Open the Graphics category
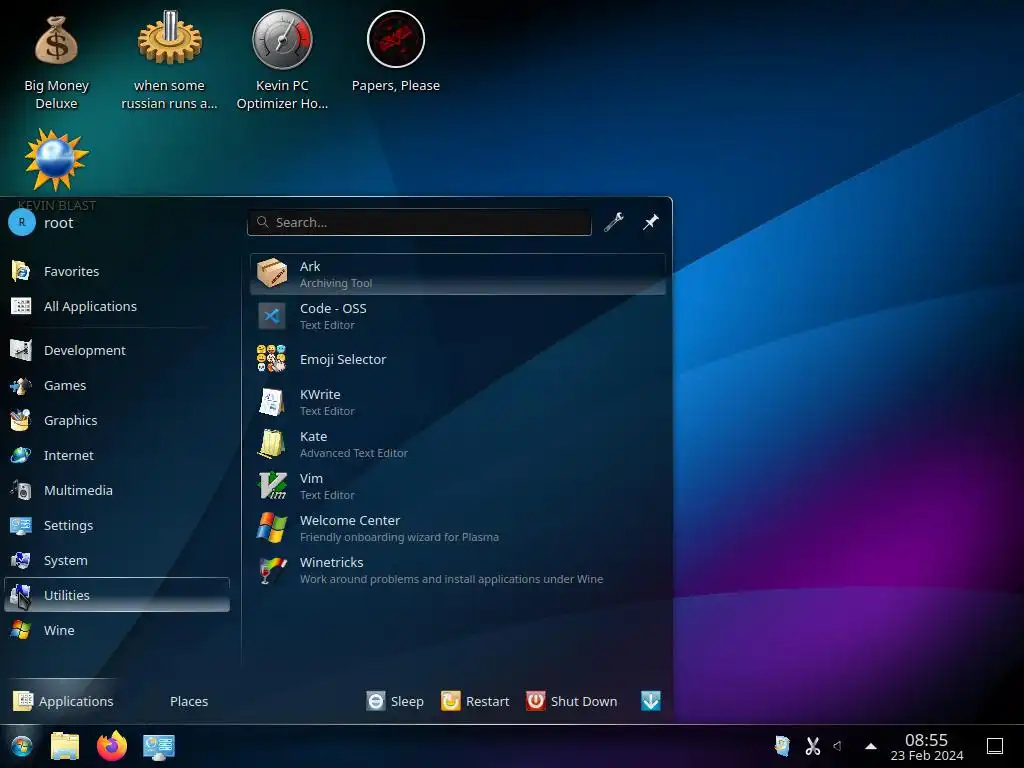 click(x=118, y=421)
